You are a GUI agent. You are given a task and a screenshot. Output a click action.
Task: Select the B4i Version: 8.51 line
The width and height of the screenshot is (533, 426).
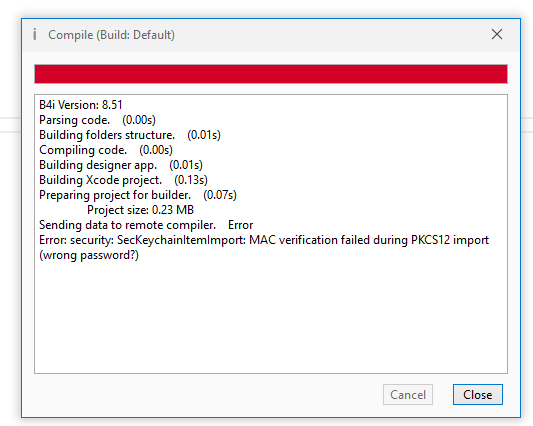(81, 105)
